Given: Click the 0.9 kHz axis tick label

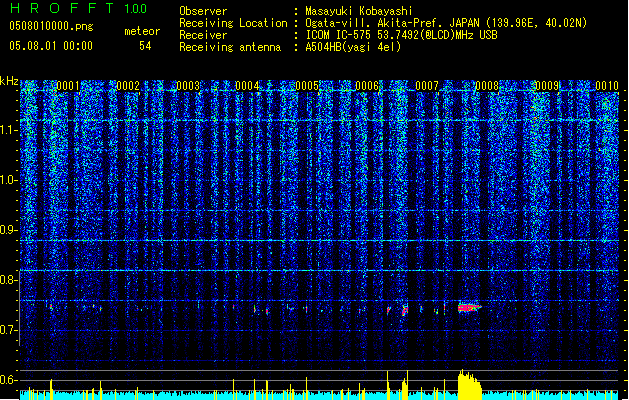Looking at the screenshot, I should coord(8,230).
